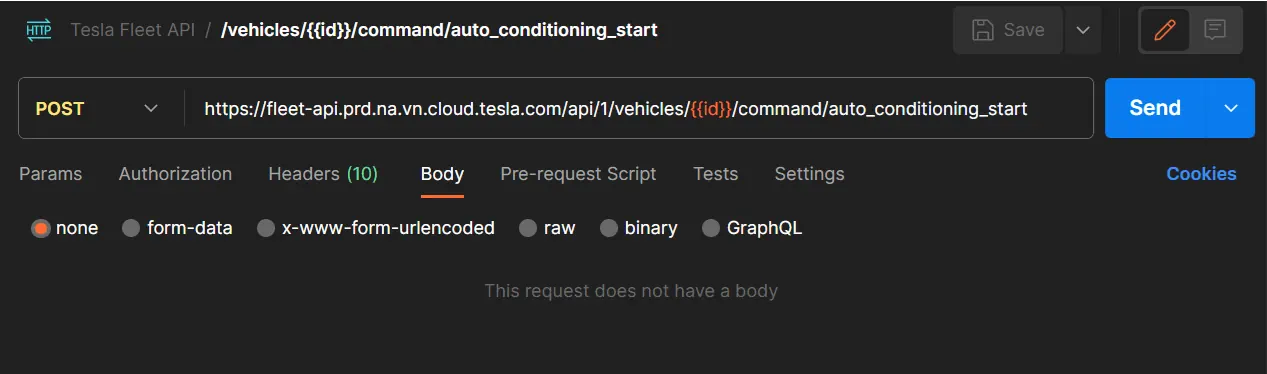Switch to Pre-request Script tab

pos(578,174)
